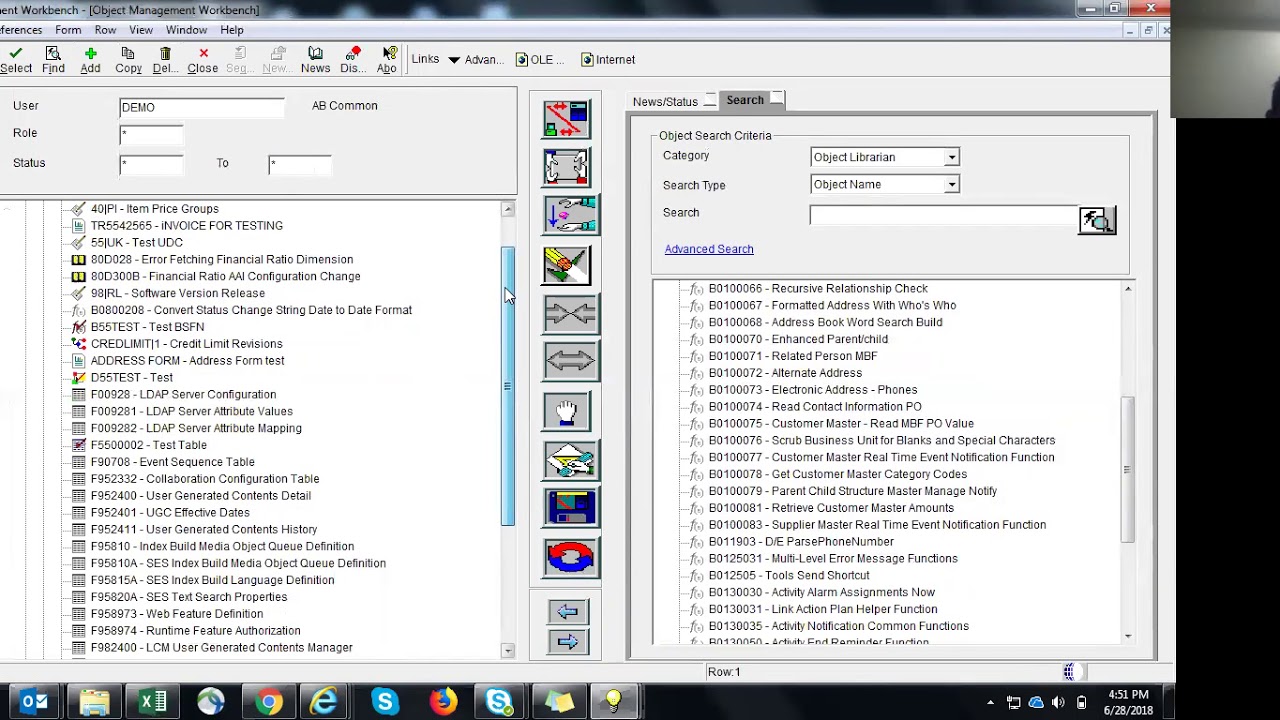Open the View menu
The width and height of the screenshot is (1280, 720).
(x=141, y=30)
